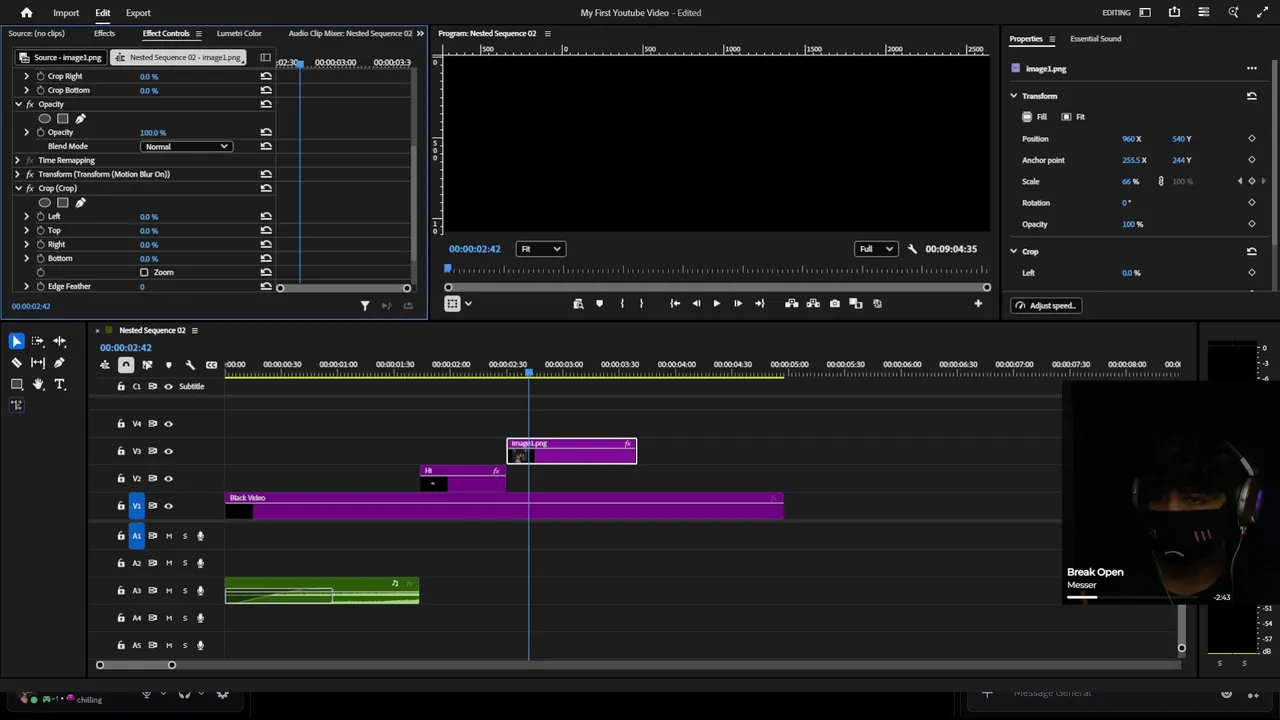This screenshot has width=1280, height=720.
Task: Toggle V4 track visibility eye
Action: click(x=168, y=424)
